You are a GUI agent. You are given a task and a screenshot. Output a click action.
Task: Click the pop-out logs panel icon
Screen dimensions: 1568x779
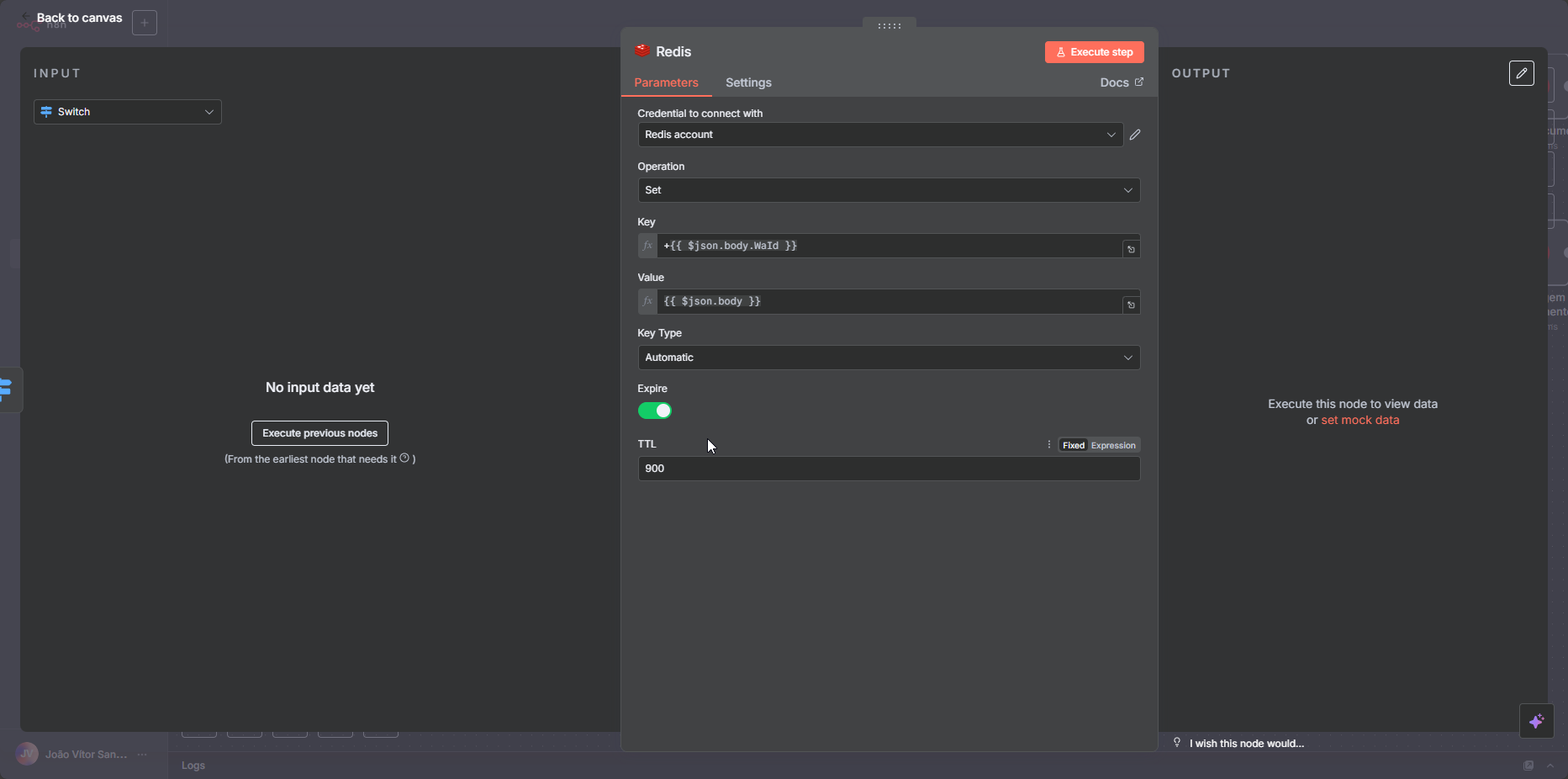1528,766
